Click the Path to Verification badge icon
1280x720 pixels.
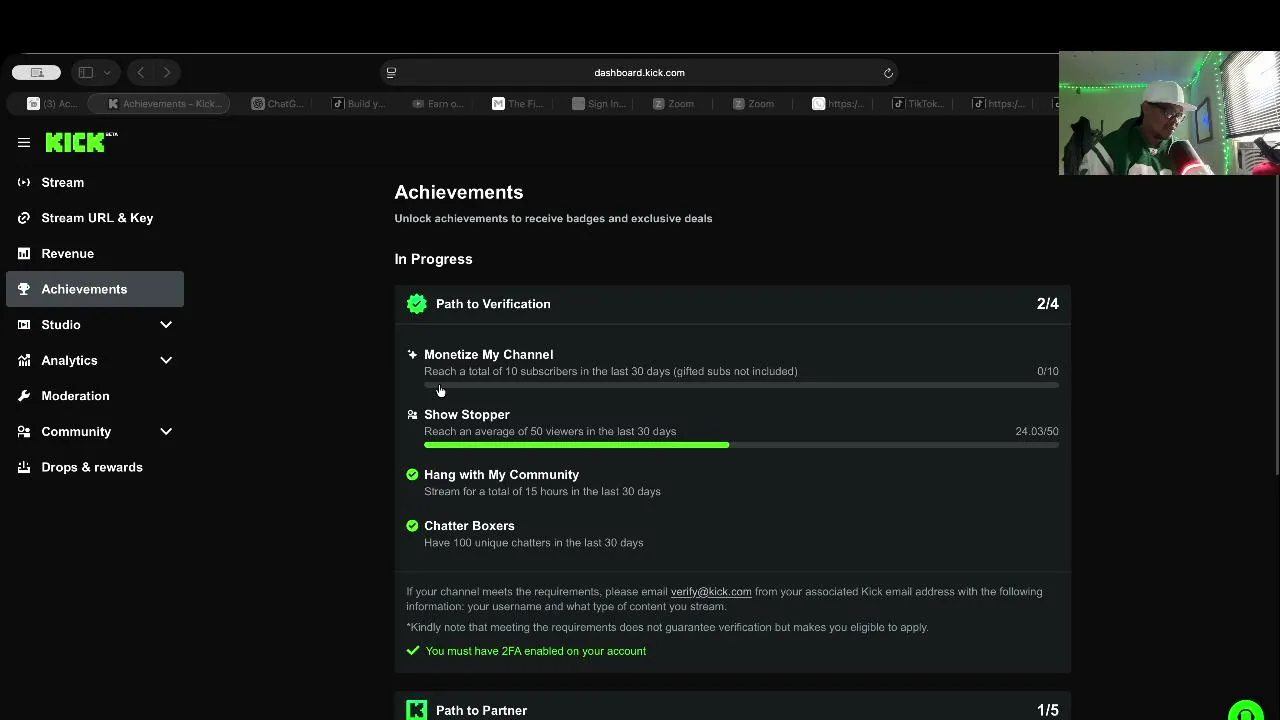click(417, 304)
